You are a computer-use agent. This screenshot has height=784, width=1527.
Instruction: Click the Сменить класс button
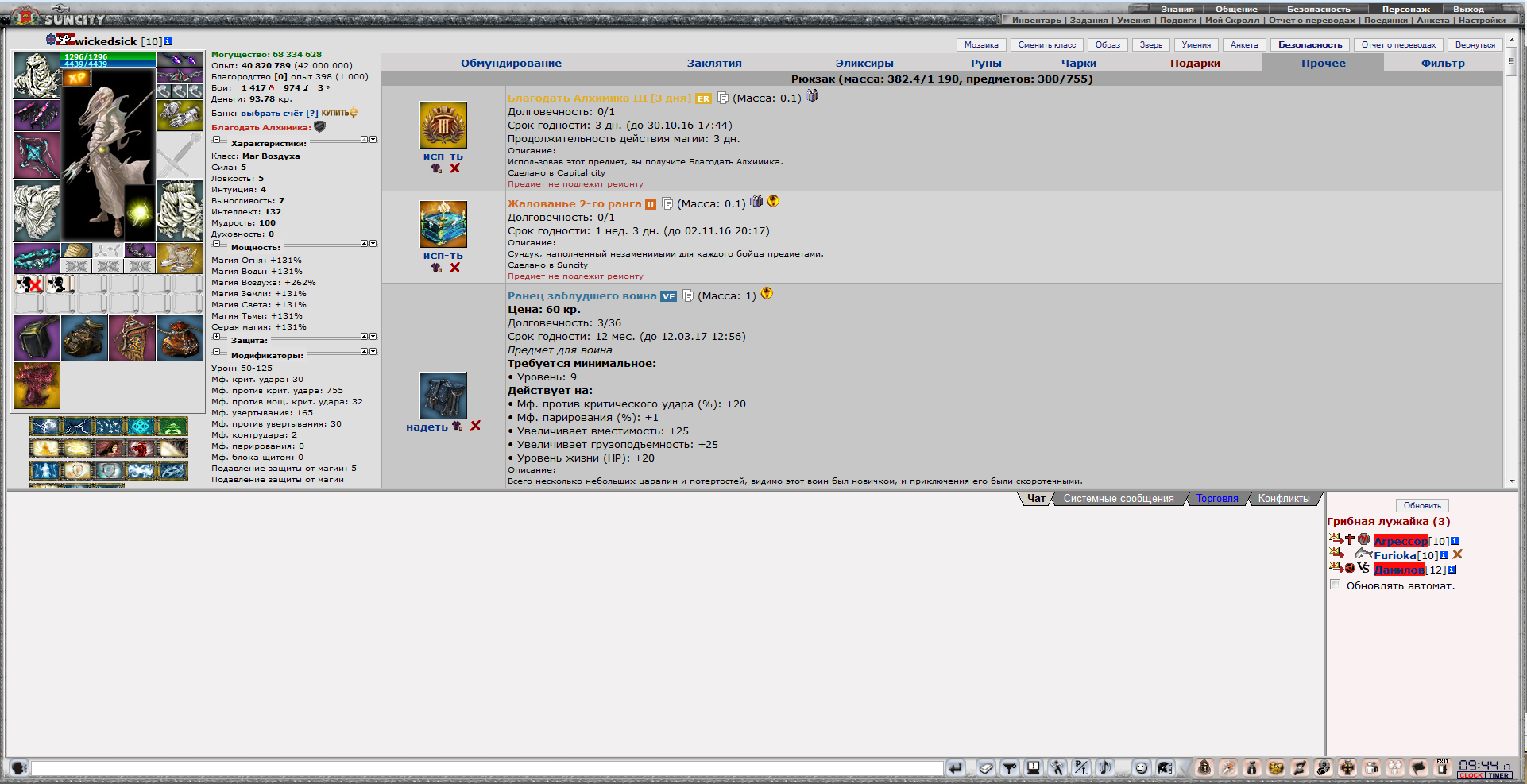point(1047,45)
